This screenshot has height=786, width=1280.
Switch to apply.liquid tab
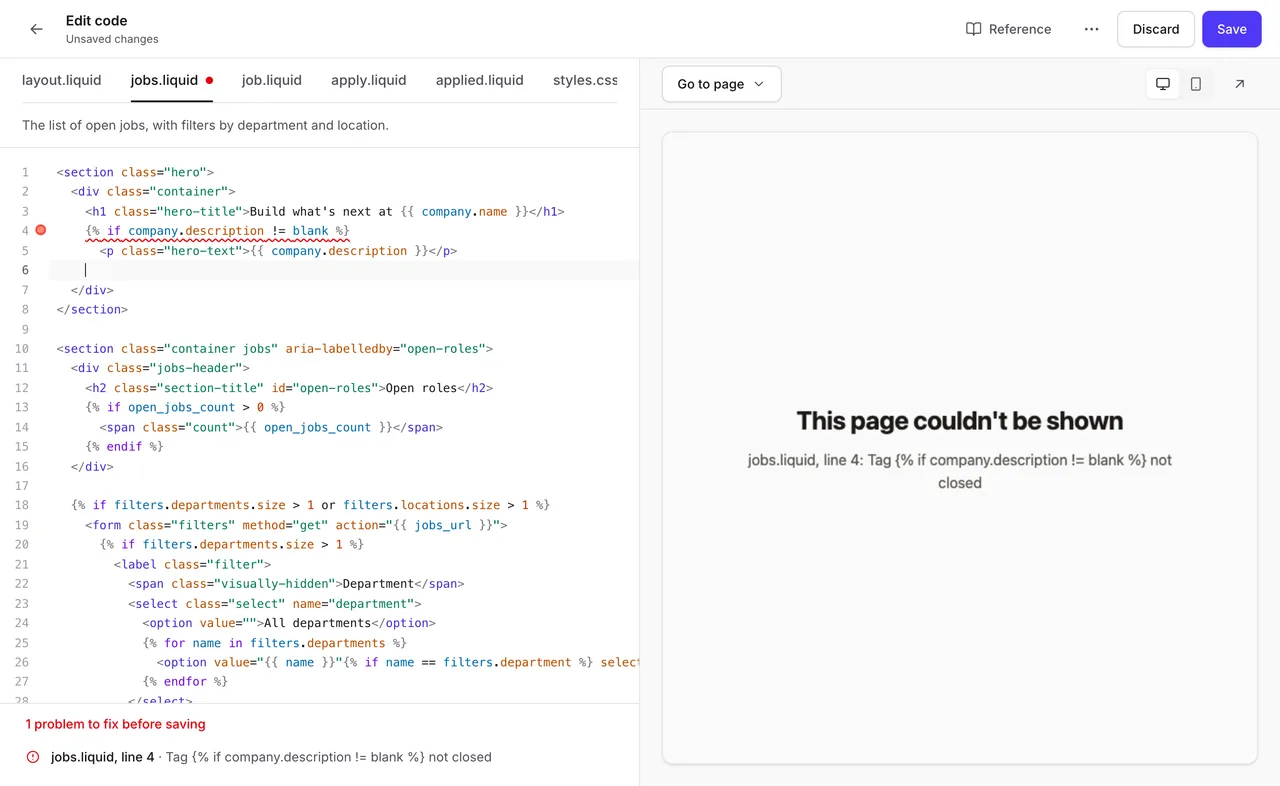(x=369, y=80)
